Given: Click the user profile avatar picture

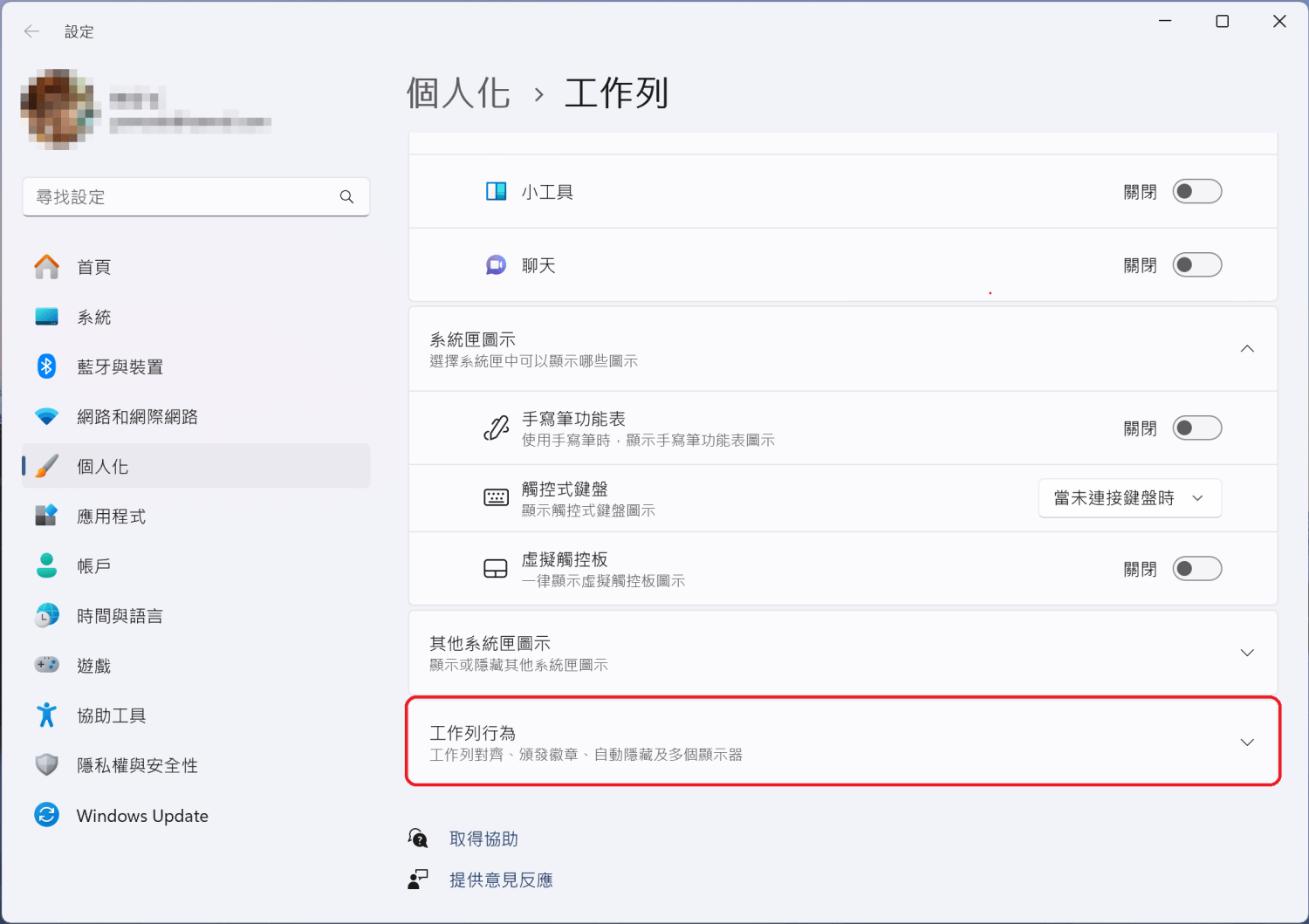Looking at the screenshot, I should tap(58, 108).
